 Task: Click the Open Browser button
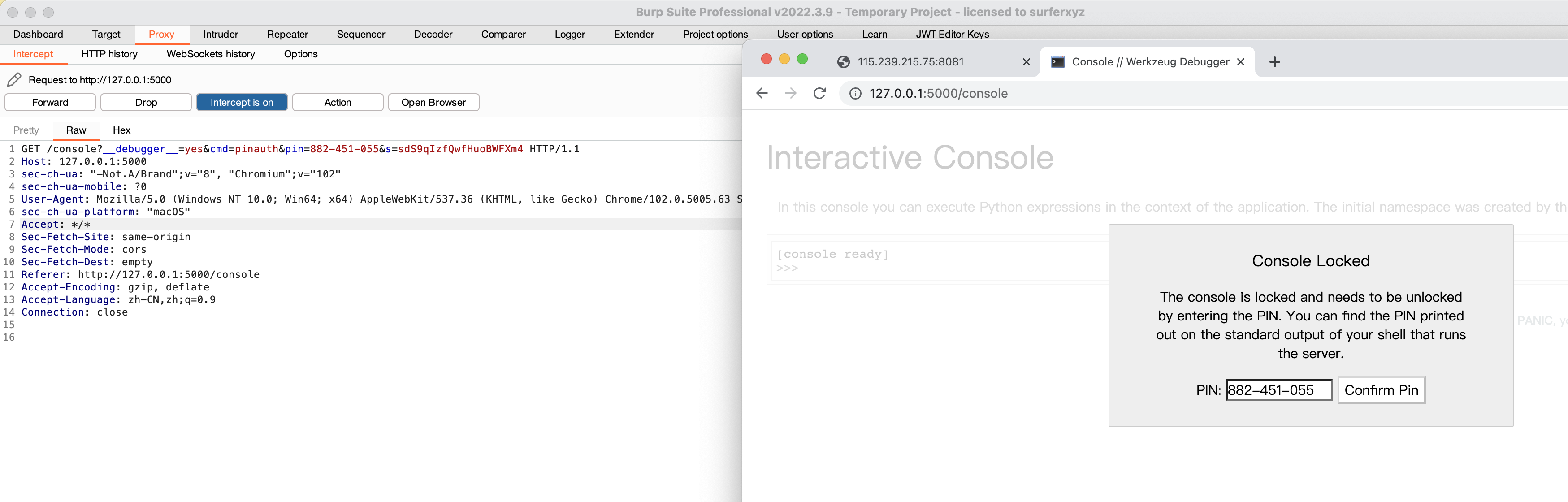[433, 102]
